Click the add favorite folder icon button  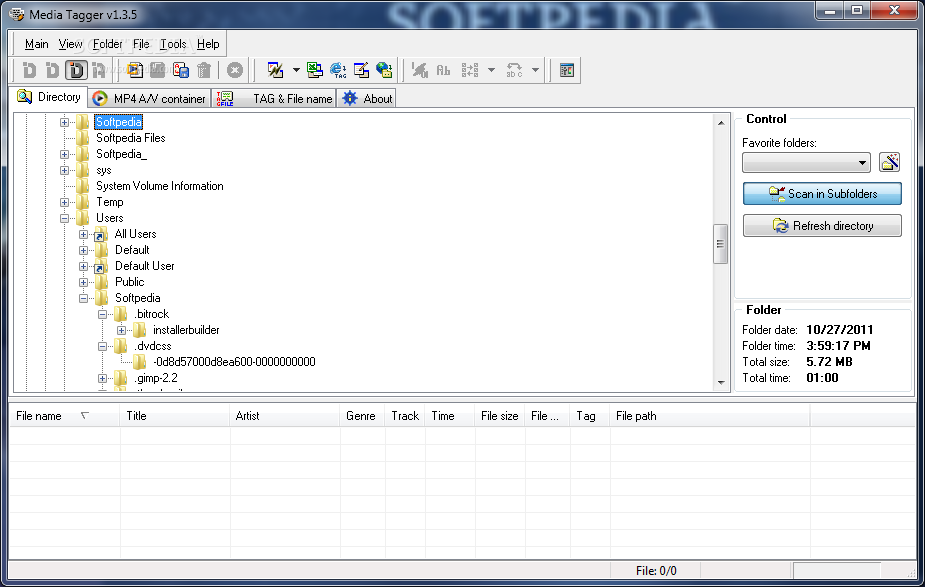(x=889, y=162)
